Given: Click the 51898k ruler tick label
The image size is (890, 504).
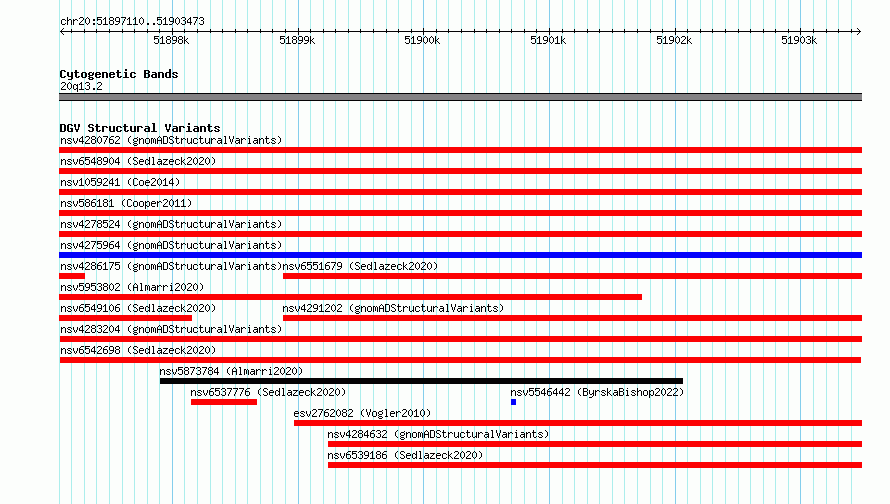Looking at the screenshot, I should point(171,40).
